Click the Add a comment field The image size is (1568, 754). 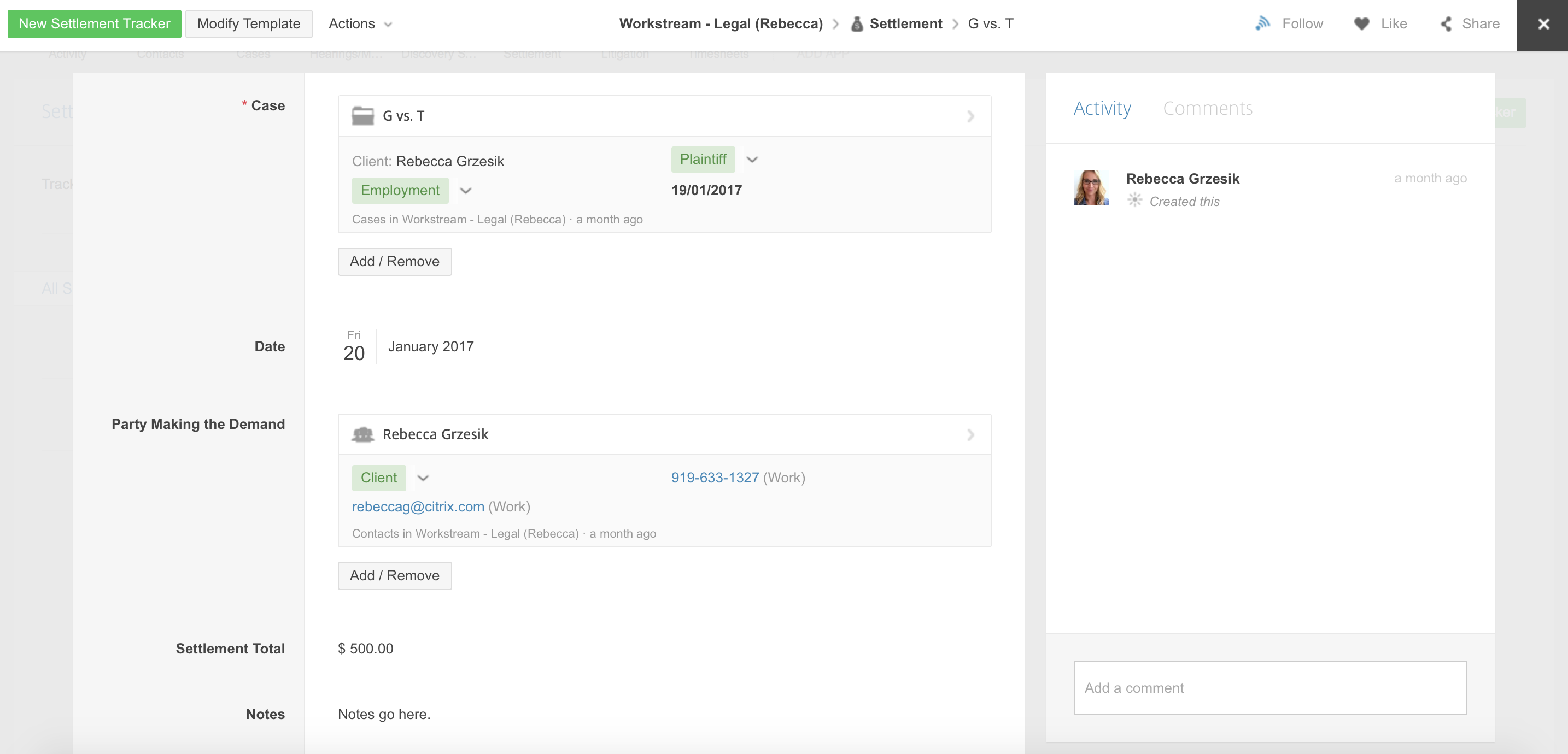1269,688
